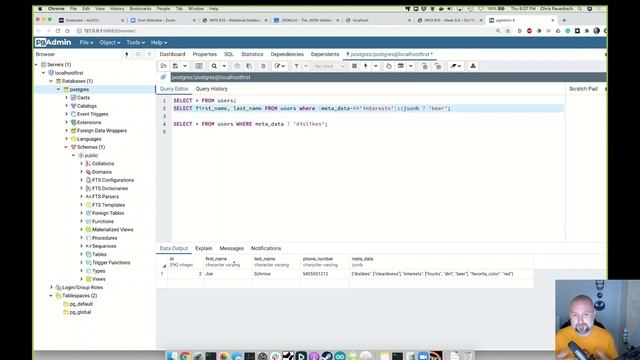Open the explain options dropdown arrow
This screenshot has height=360, width=640.
point(411,66)
